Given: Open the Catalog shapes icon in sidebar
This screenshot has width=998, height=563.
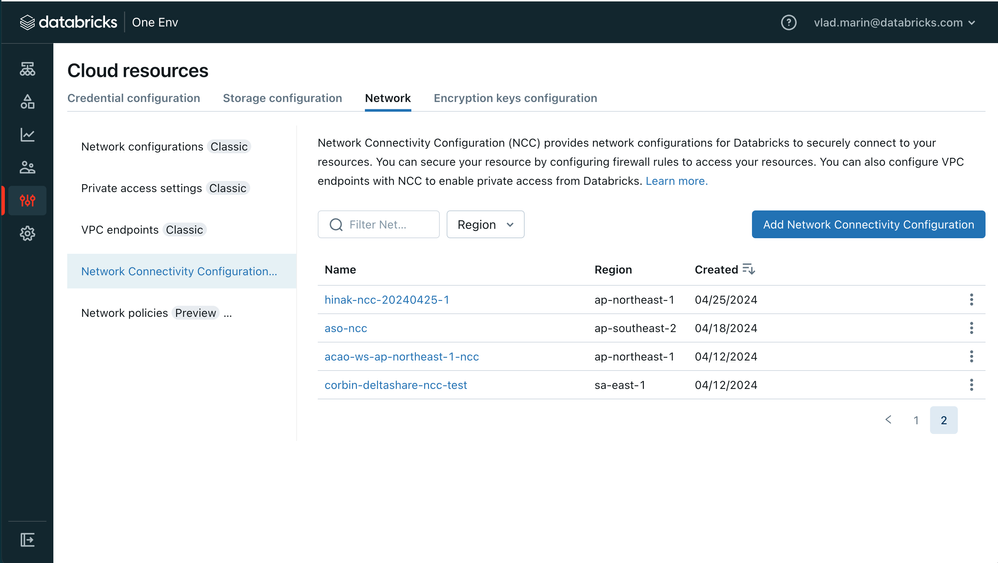Looking at the screenshot, I should (27, 102).
